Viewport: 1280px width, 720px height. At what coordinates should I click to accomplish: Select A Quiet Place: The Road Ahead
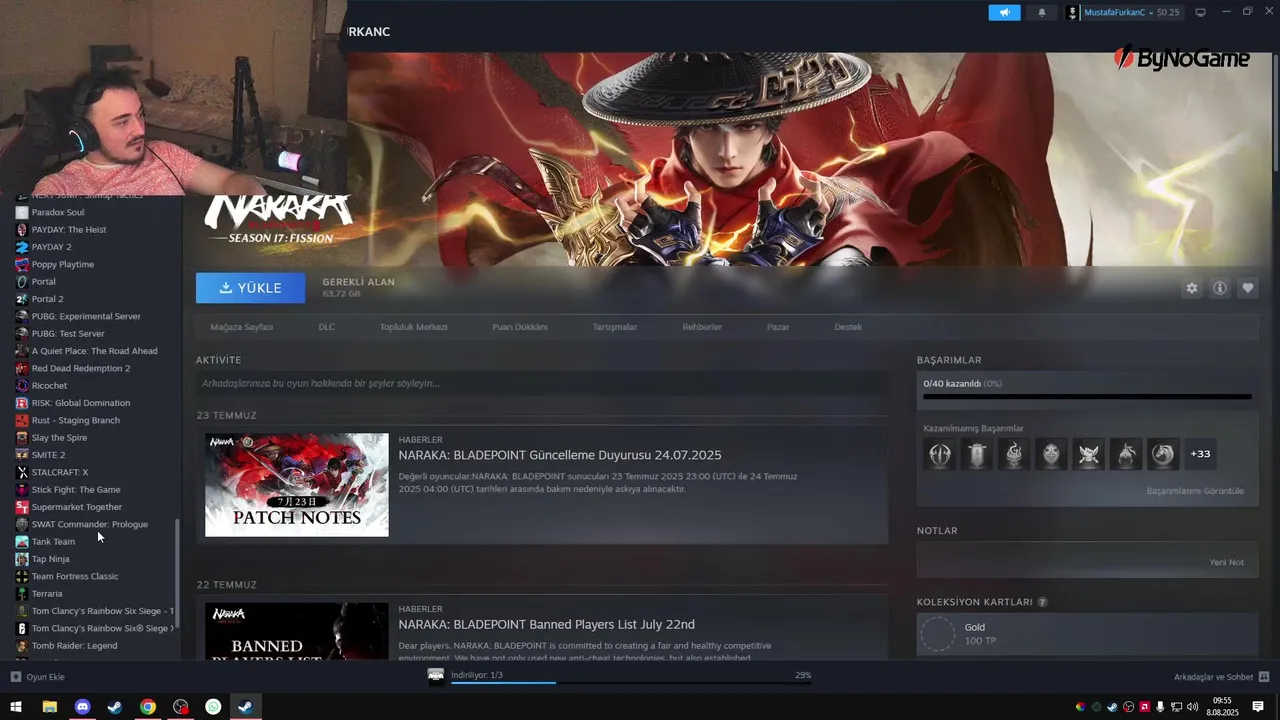tap(95, 351)
